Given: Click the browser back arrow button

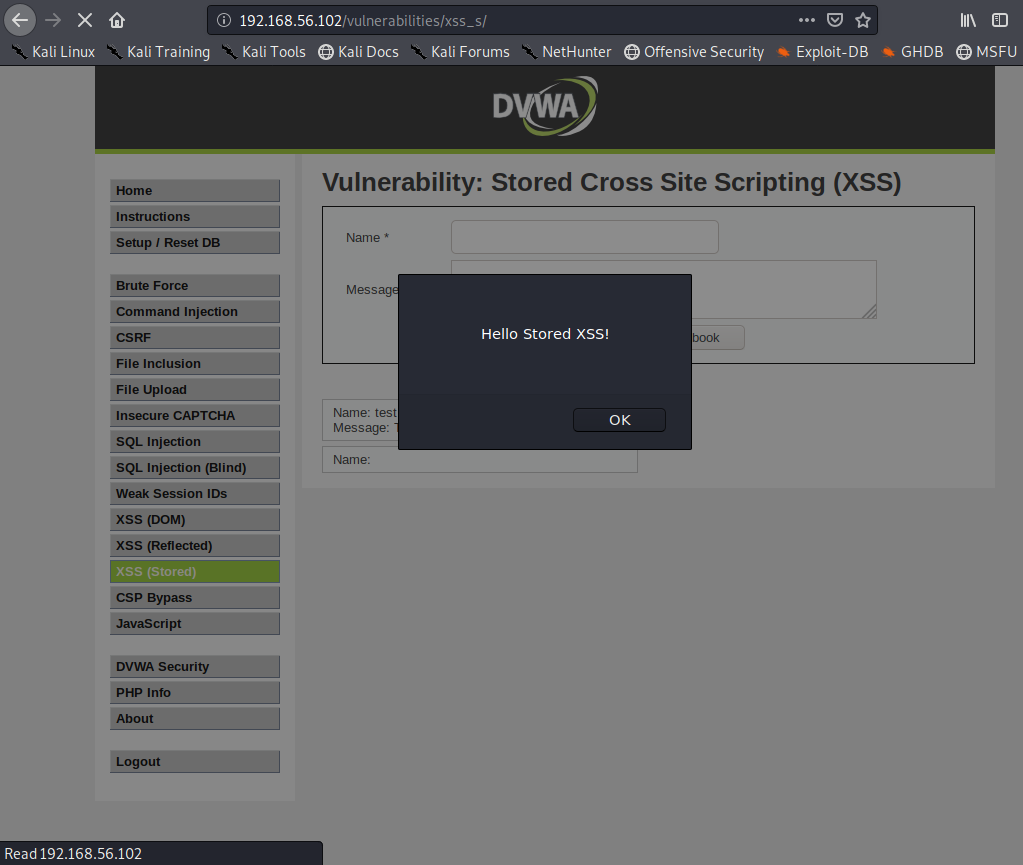Looking at the screenshot, I should [x=20, y=20].
